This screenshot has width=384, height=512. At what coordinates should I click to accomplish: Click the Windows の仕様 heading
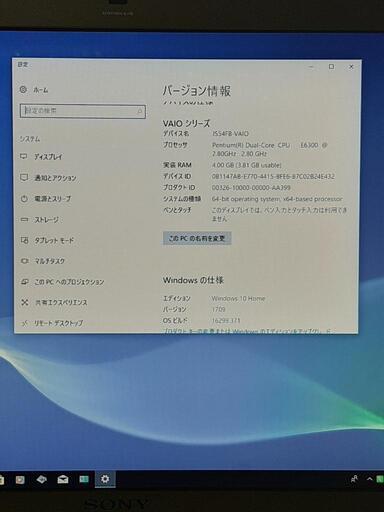pyautogui.click(x=193, y=280)
